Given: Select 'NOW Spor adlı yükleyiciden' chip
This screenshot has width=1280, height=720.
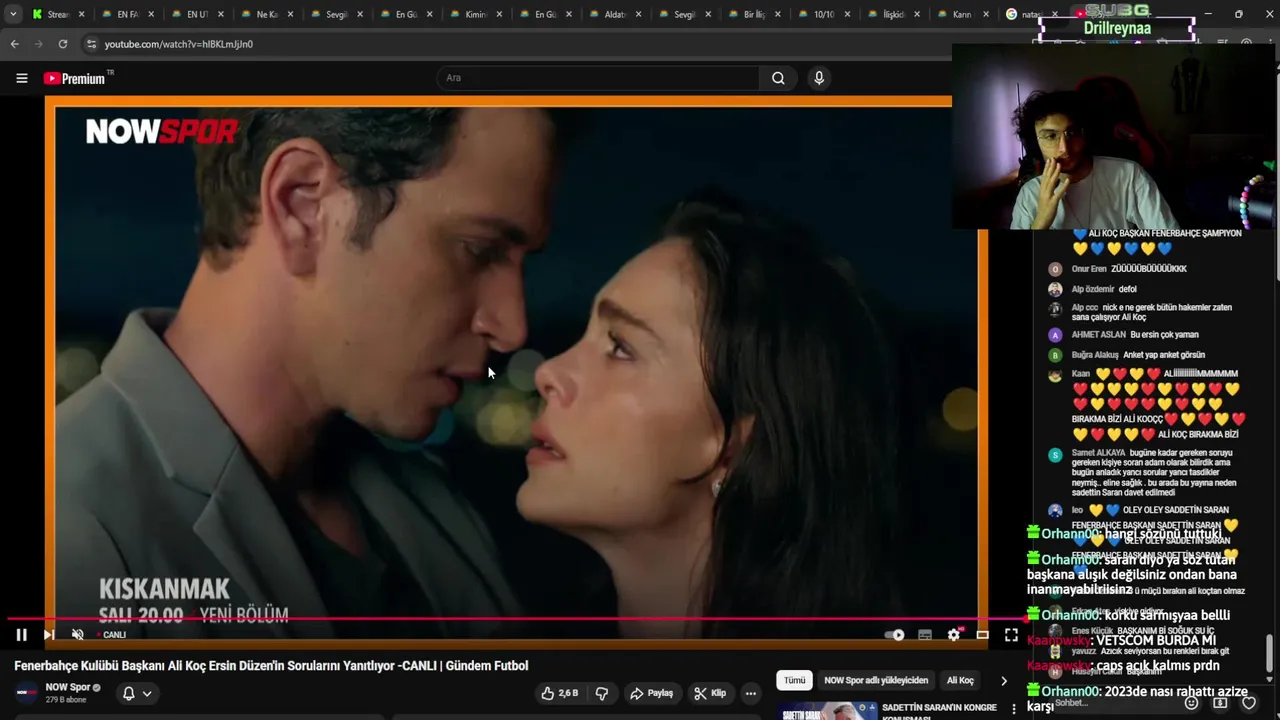Looking at the screenshot, I should (876, 680).
